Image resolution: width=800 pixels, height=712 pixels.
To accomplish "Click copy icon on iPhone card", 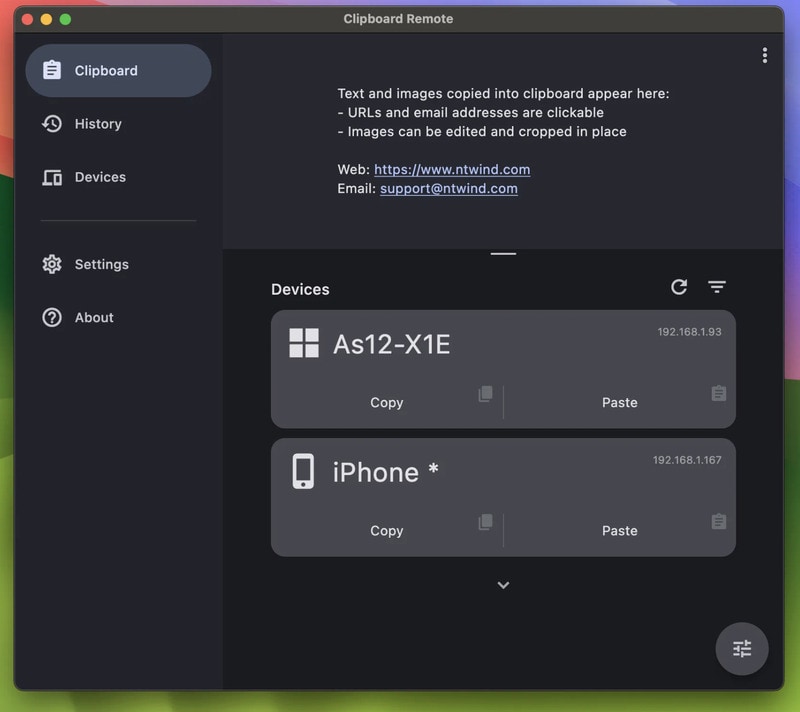I will (486, 522).
